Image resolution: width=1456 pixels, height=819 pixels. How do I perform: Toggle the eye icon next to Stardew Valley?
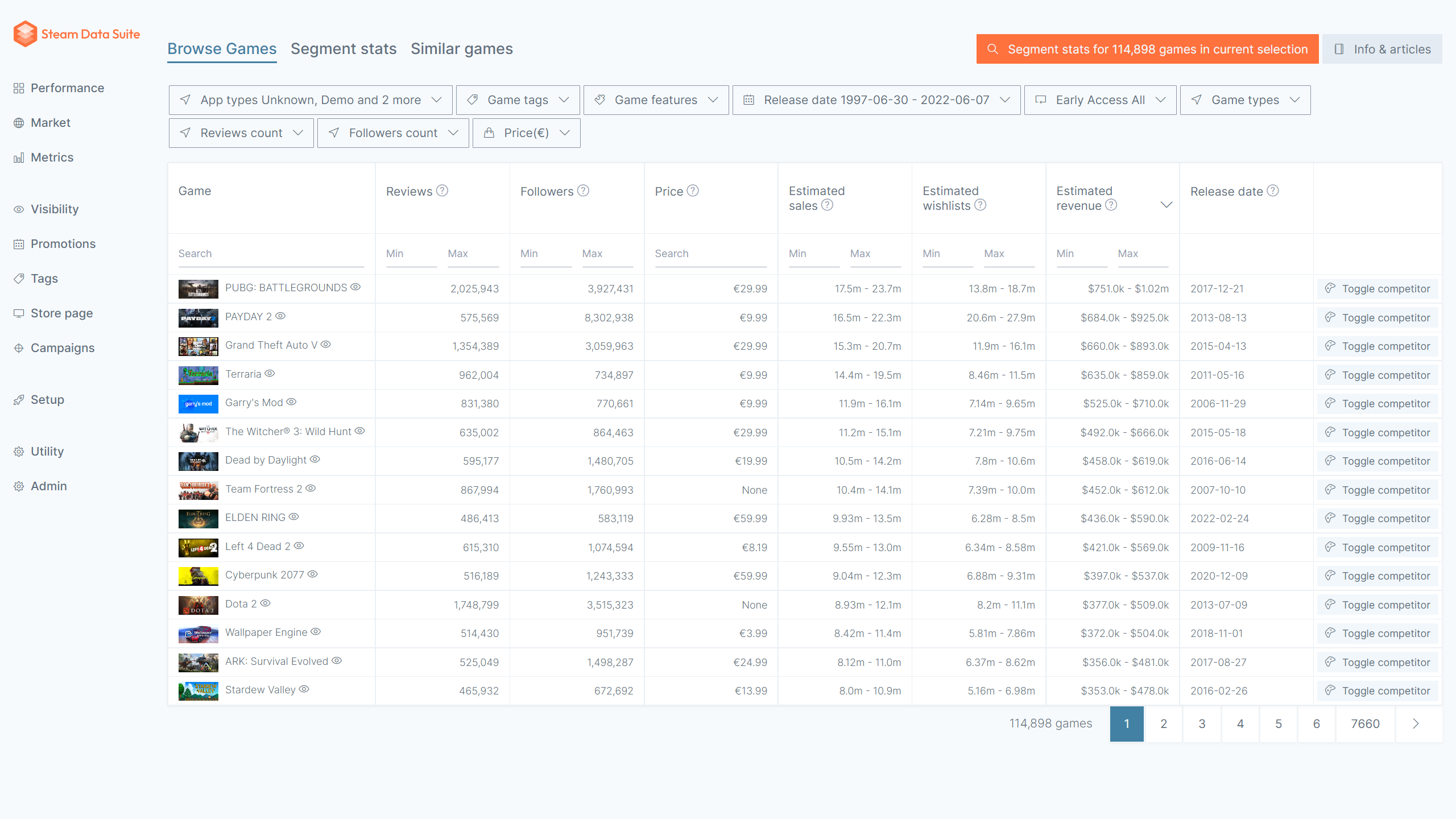[304, 689]
